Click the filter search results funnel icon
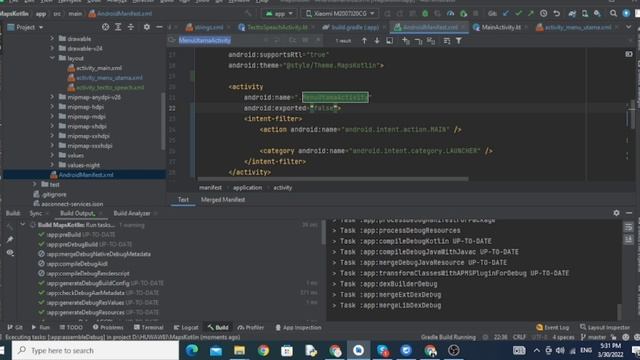640x360 pixels. point(459,40)
